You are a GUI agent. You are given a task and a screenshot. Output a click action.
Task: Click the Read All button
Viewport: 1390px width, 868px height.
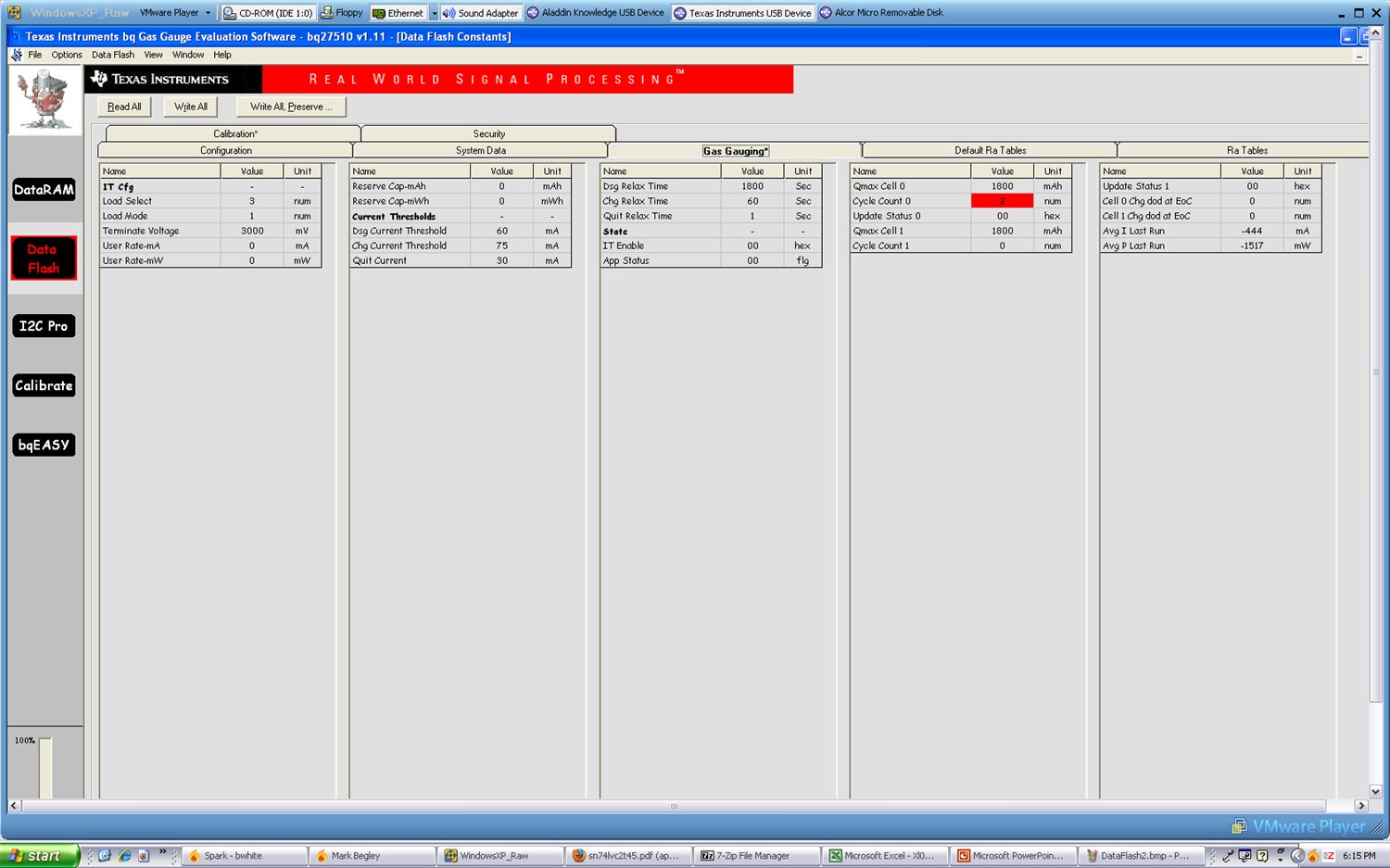point(124,107)
